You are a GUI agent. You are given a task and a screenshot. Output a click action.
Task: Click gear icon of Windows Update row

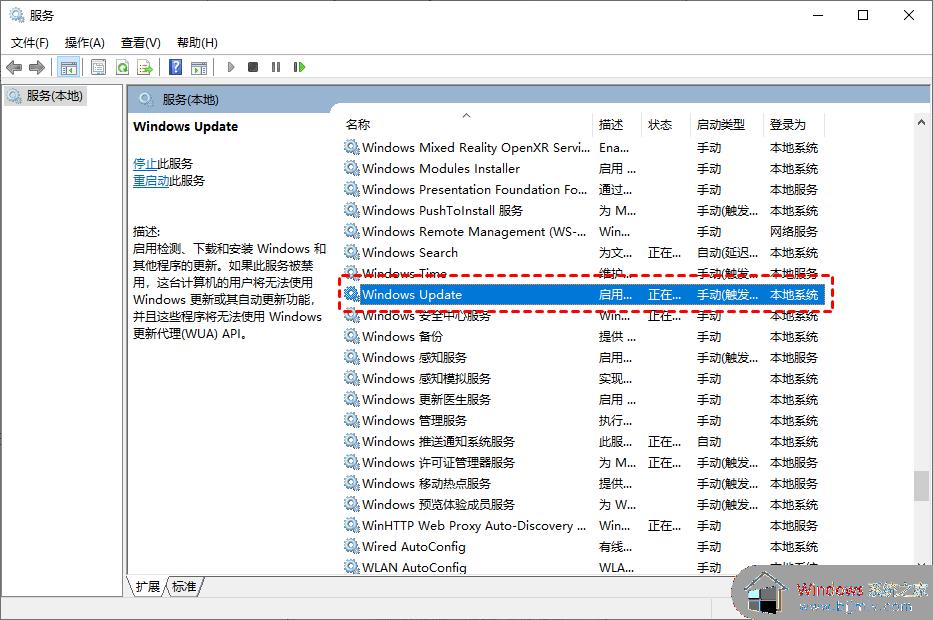tap(352, 294)
